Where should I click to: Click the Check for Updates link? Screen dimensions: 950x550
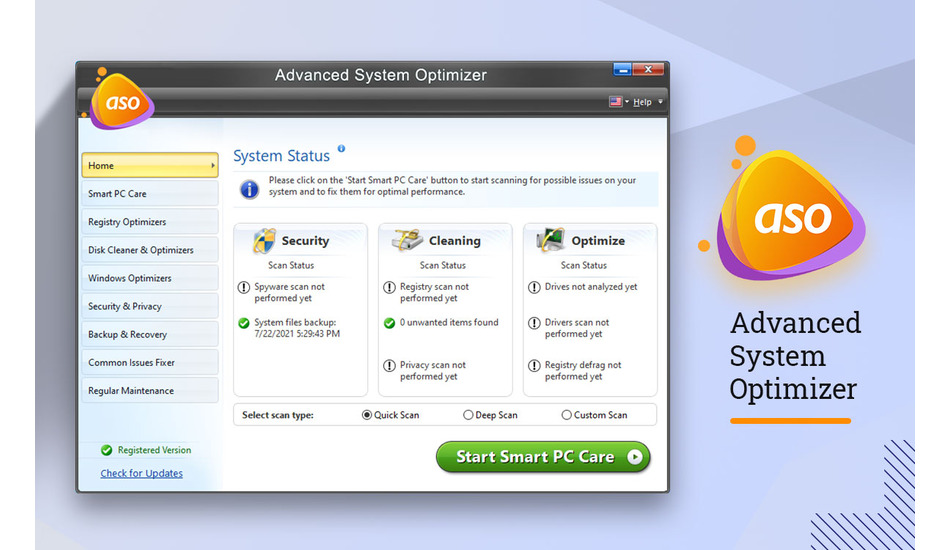[141, 473]
